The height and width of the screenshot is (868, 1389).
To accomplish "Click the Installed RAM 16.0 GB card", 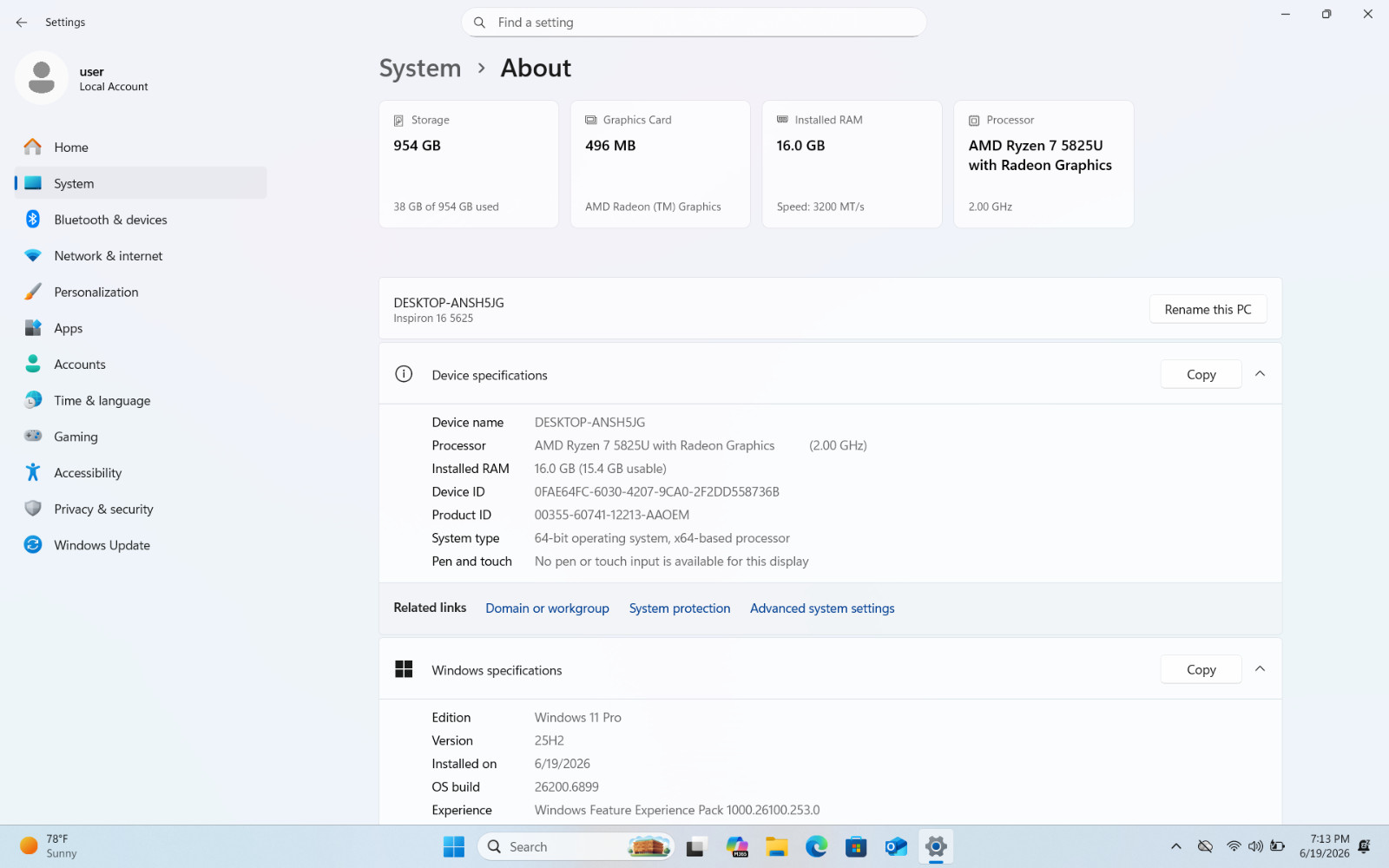I will tap(852, 164).
